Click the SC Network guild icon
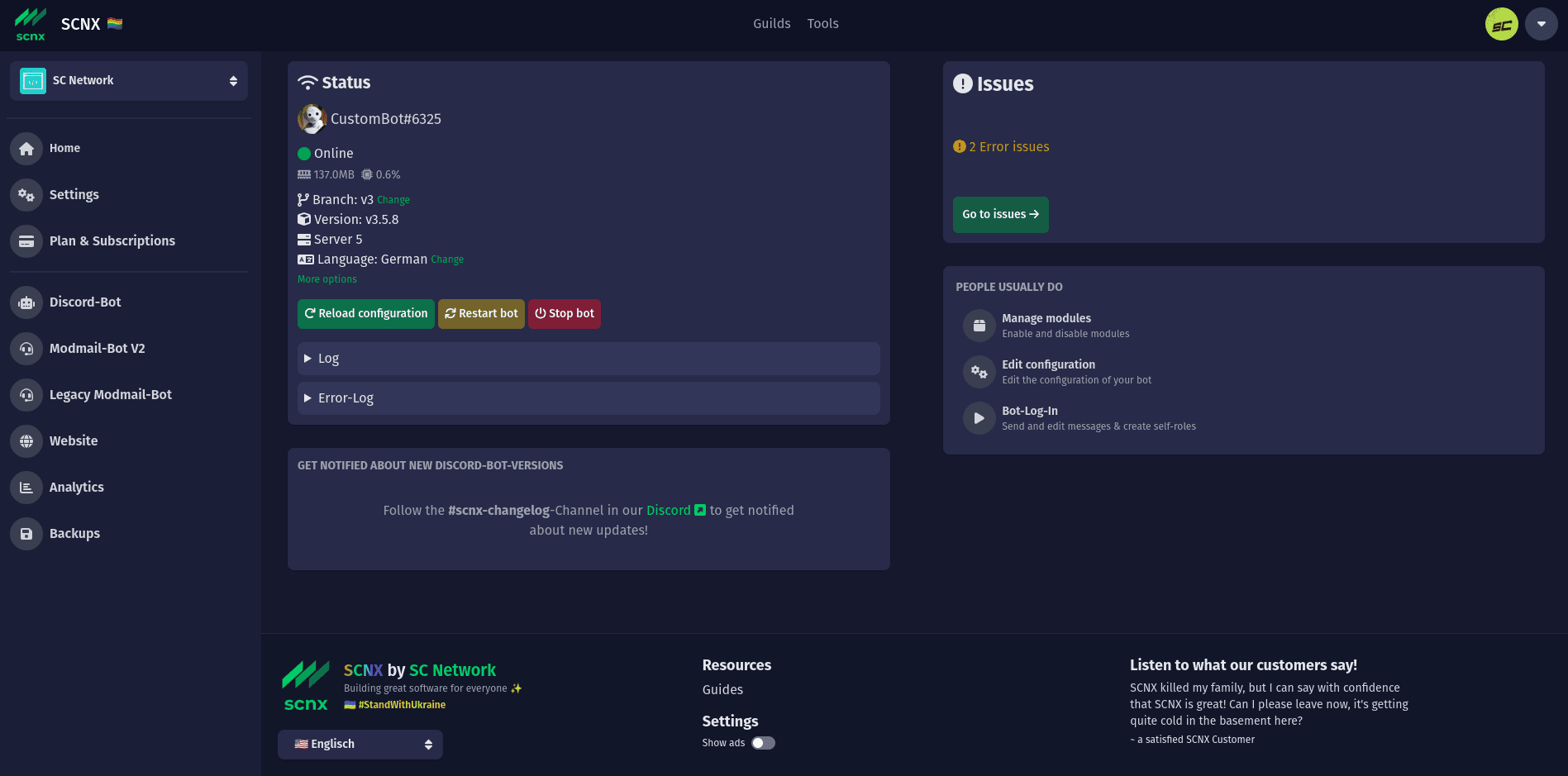Screen dimensions: 1568x776 [33, 81]
